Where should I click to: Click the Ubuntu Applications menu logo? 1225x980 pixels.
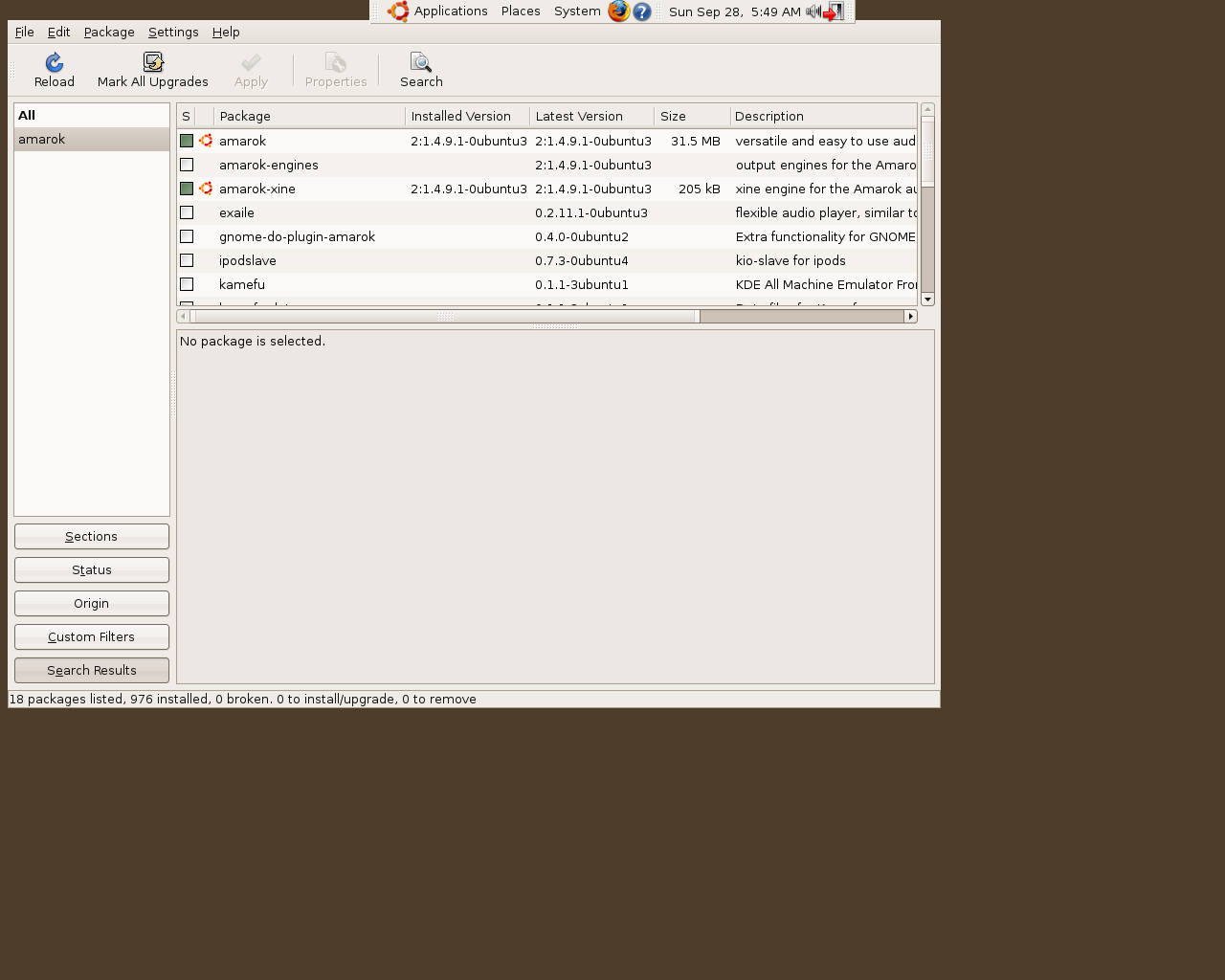tap(398, 11)
